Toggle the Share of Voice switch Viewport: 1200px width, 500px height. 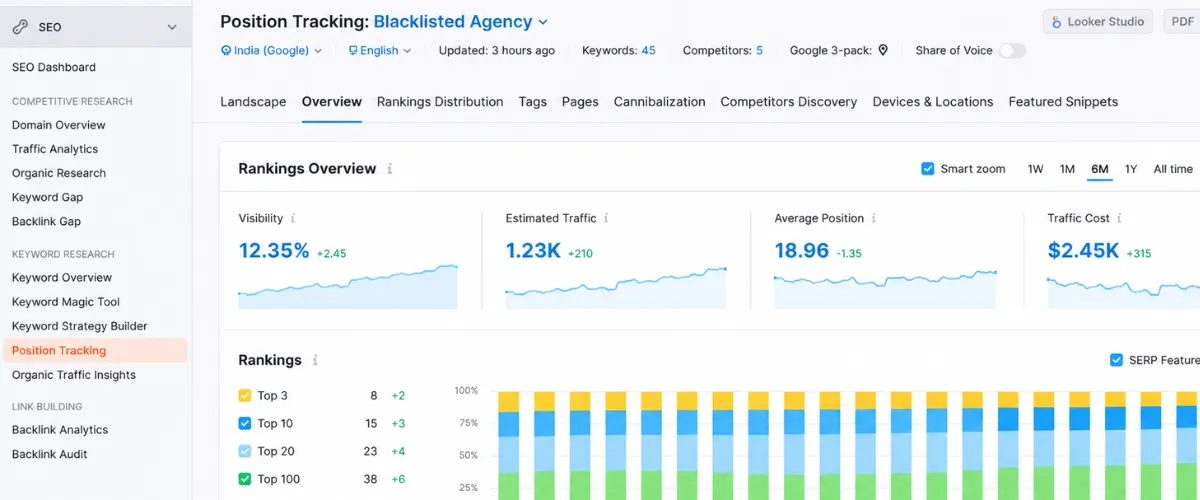tap(1012, 50)
